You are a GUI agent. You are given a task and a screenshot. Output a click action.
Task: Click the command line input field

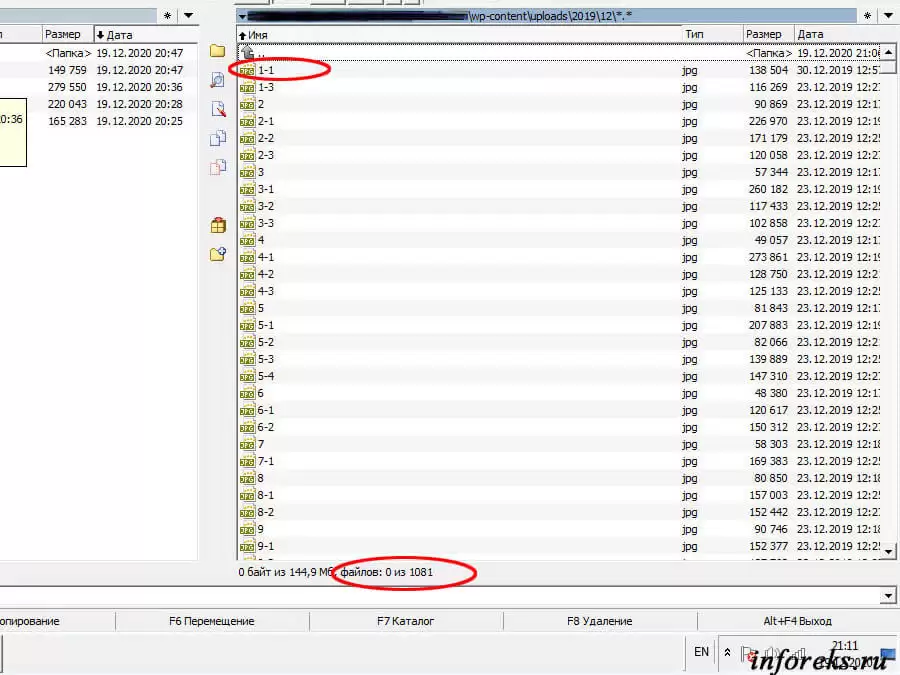(x=440, y=596)
